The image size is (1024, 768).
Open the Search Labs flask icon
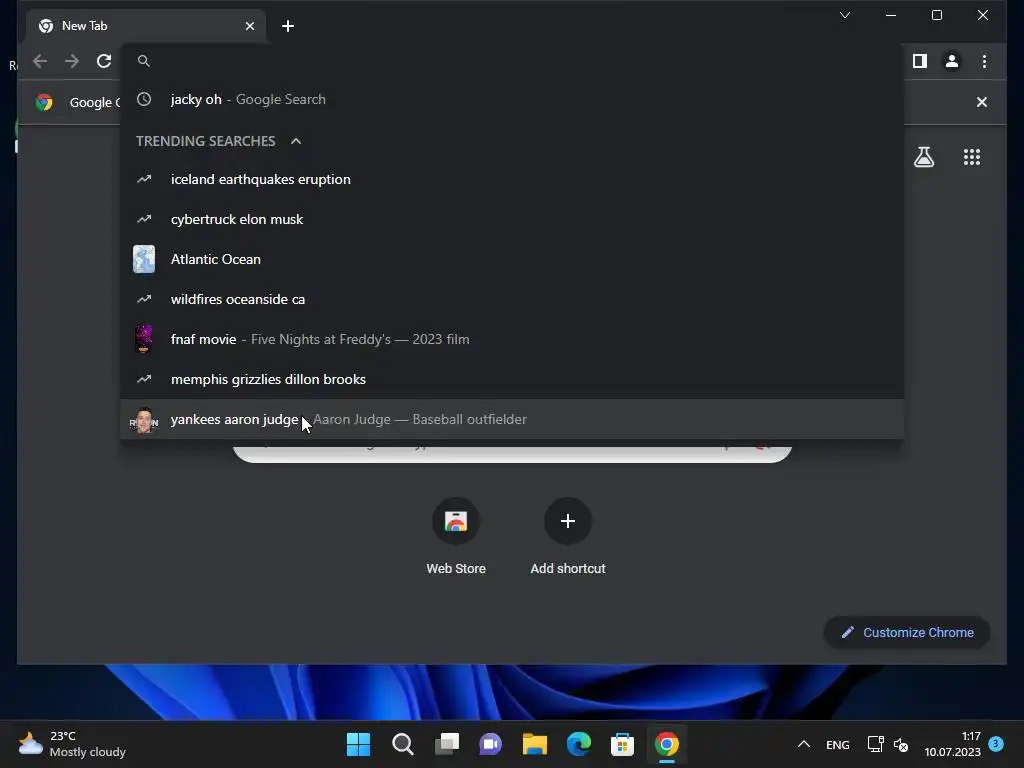click(x=923, y=157)
